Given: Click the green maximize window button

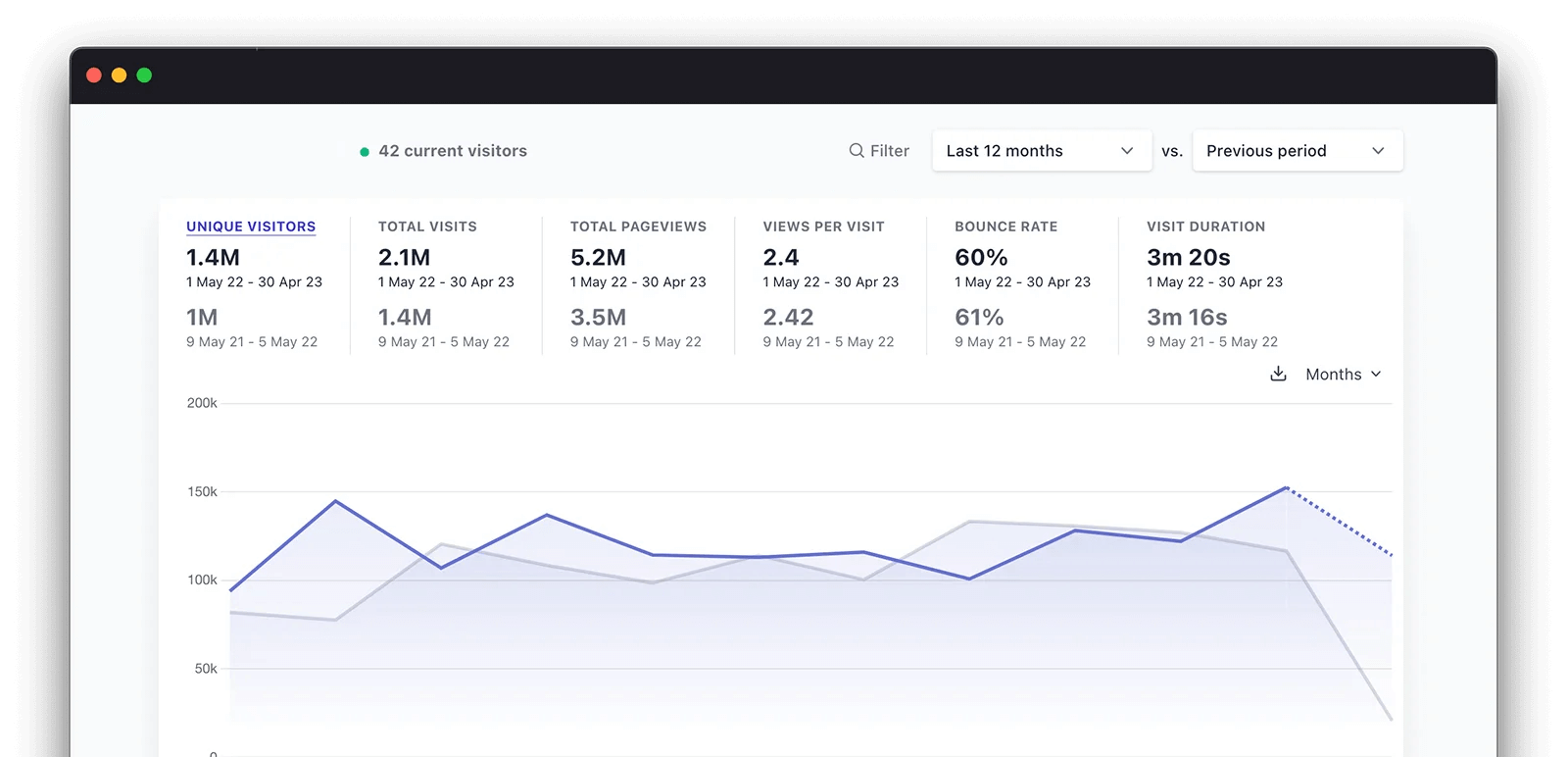Looking at the screenshot, I should (144, 76).
